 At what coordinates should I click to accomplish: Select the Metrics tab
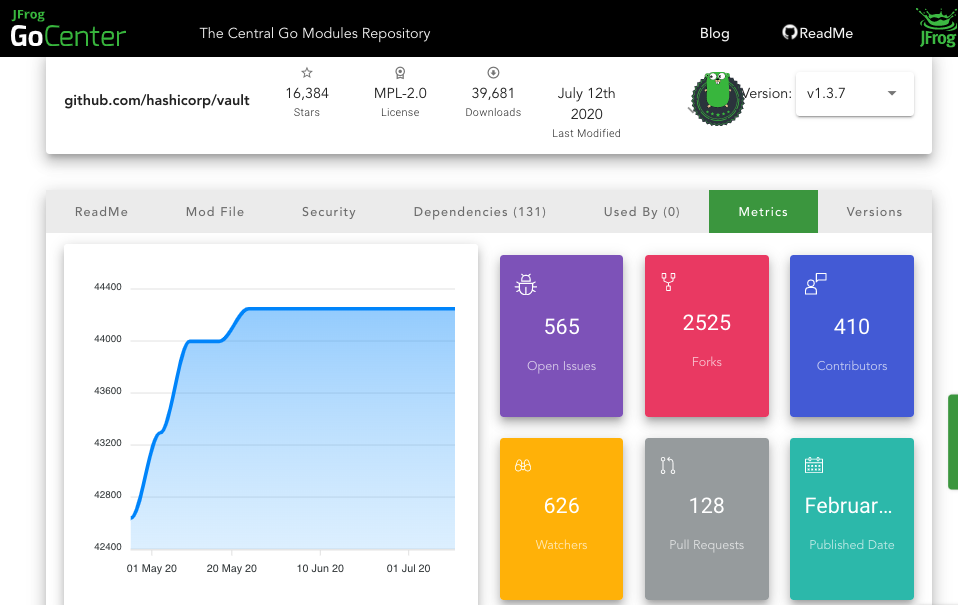[763, 211]
